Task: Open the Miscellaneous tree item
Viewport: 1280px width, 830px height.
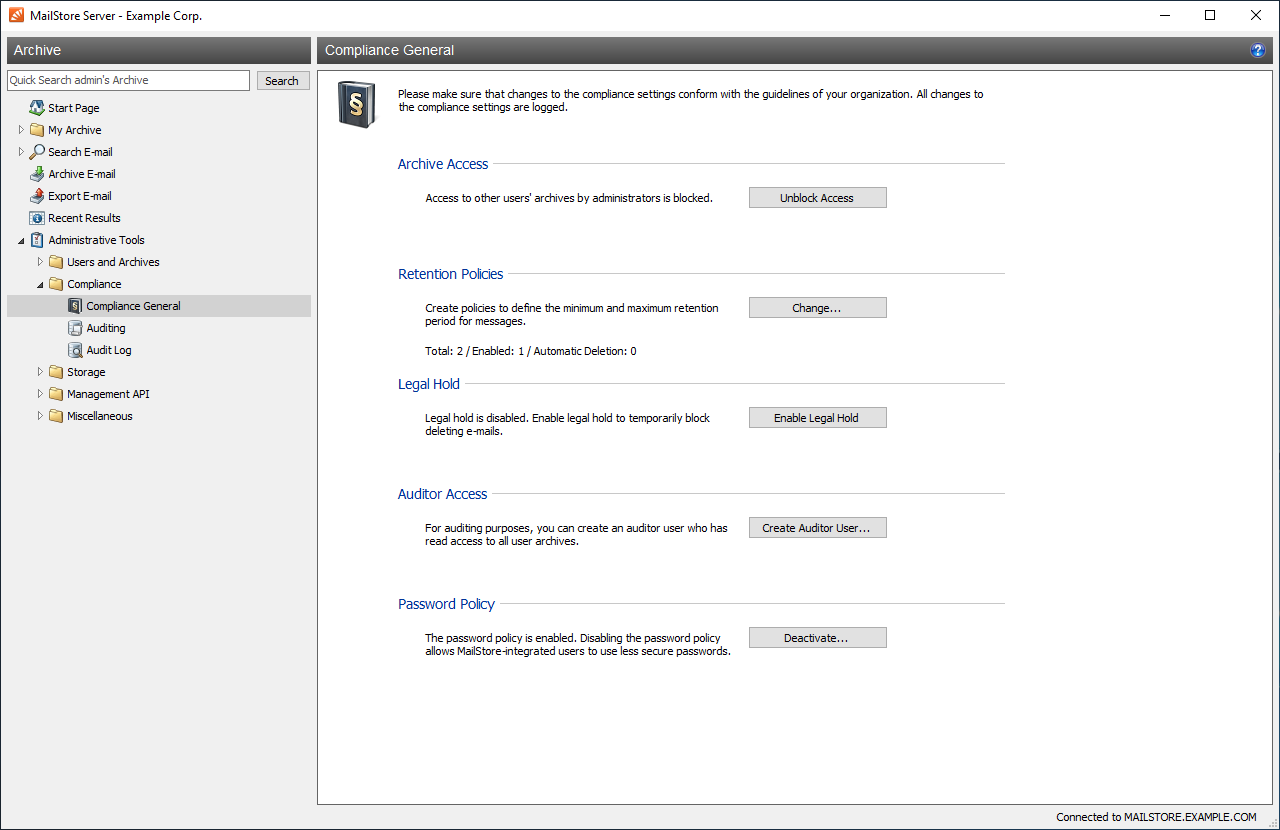Action: (x=99, y=416)
